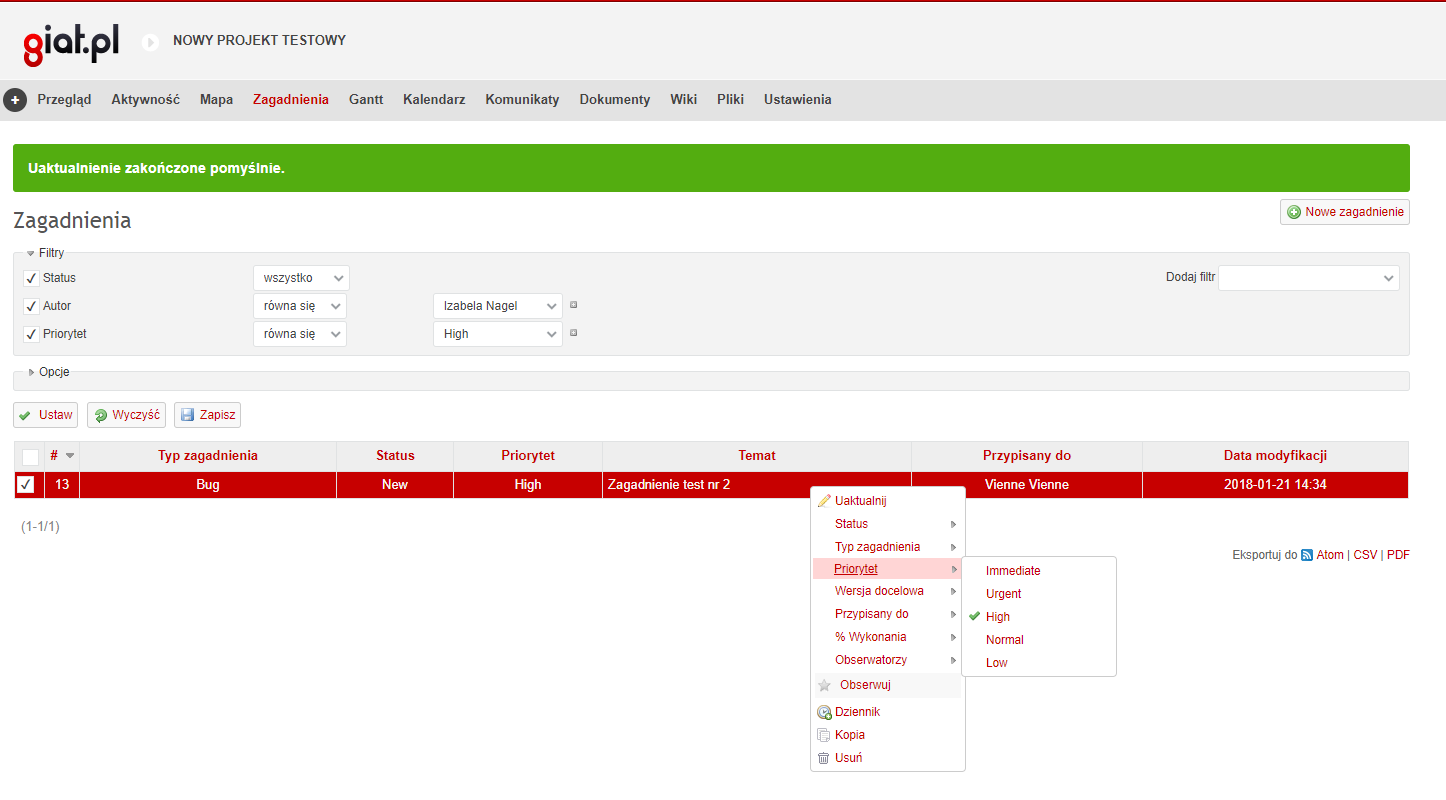Click the Usuń trash icon
The image size is (1446, 800).
click(824, 758)
